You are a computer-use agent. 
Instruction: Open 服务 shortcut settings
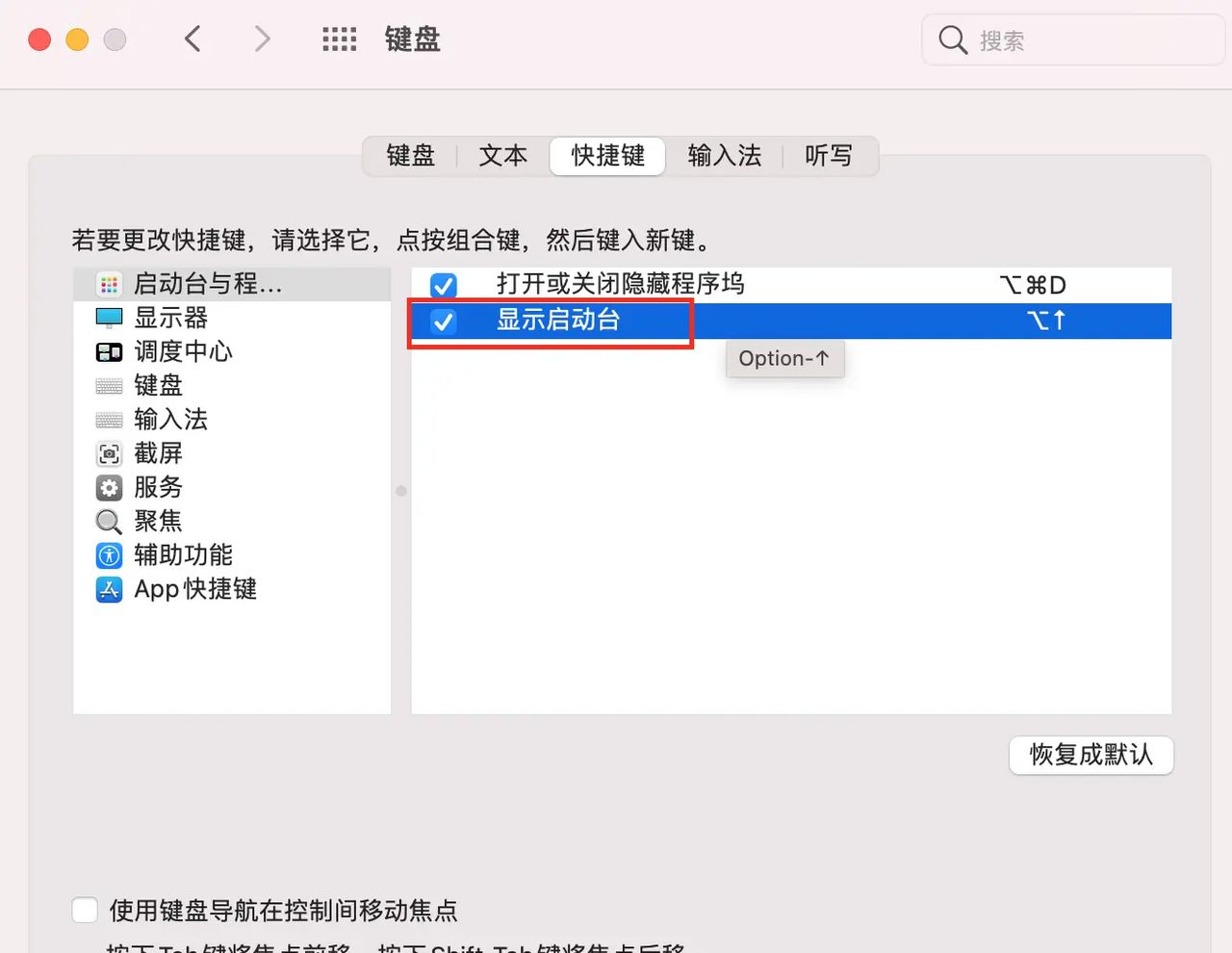159,487
